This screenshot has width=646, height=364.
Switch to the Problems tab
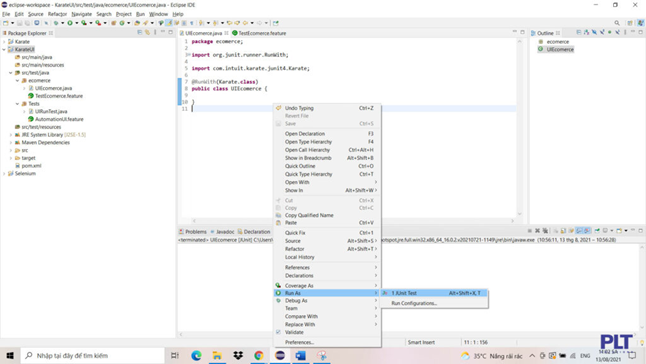(193, 232)
